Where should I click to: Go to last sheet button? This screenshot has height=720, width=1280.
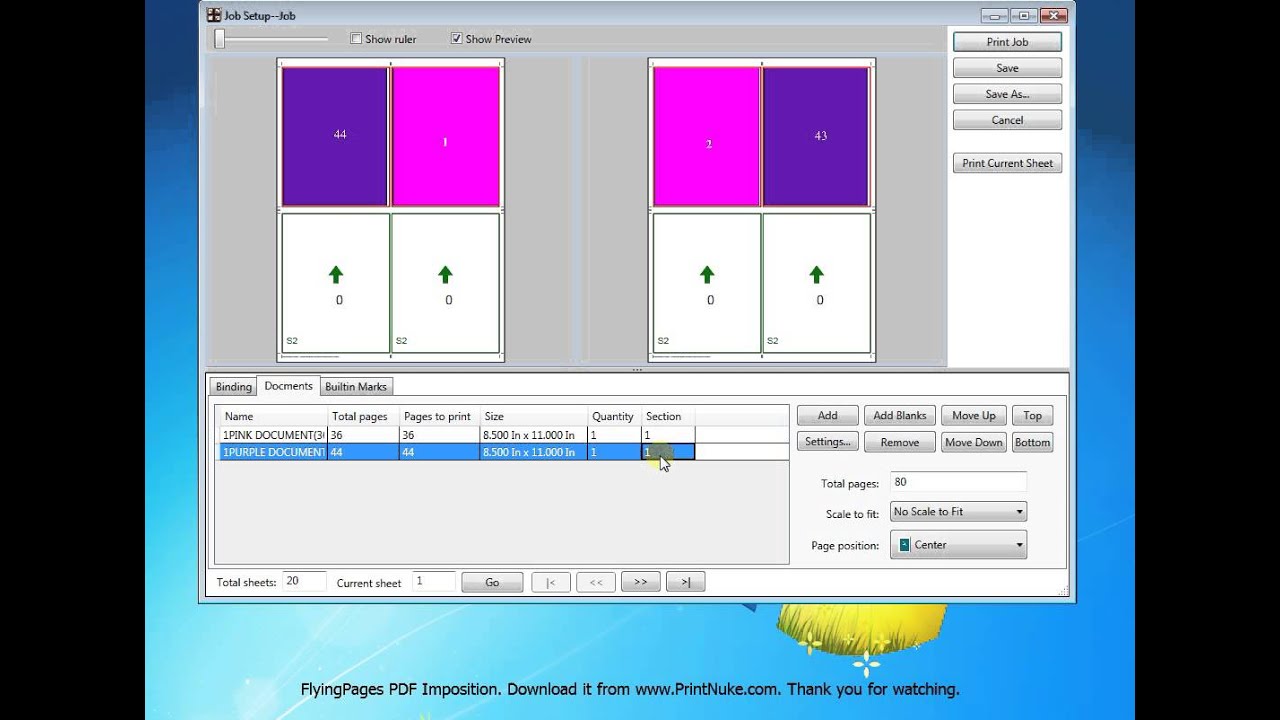click(x=685, y=582)
